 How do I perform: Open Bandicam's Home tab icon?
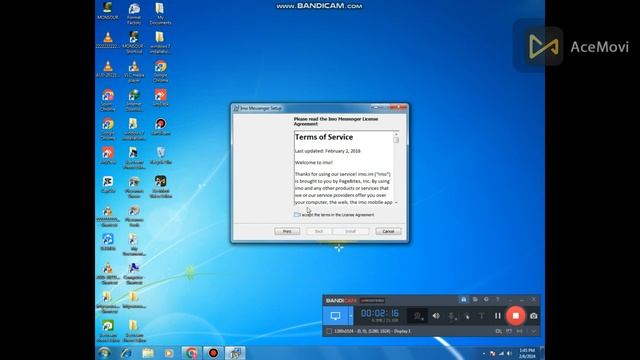(x=463, y=300)
